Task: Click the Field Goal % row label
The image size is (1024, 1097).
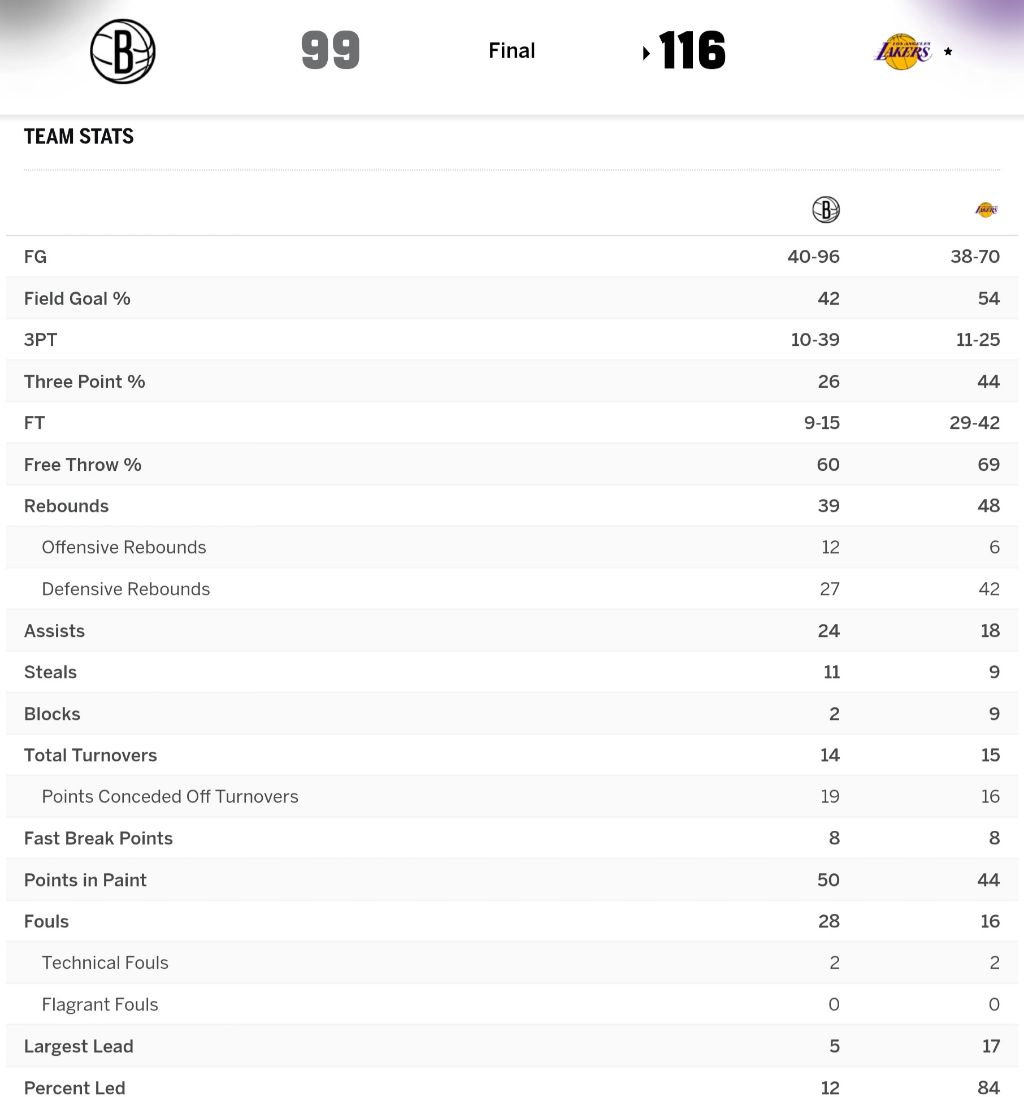Action: coord(77,298)
